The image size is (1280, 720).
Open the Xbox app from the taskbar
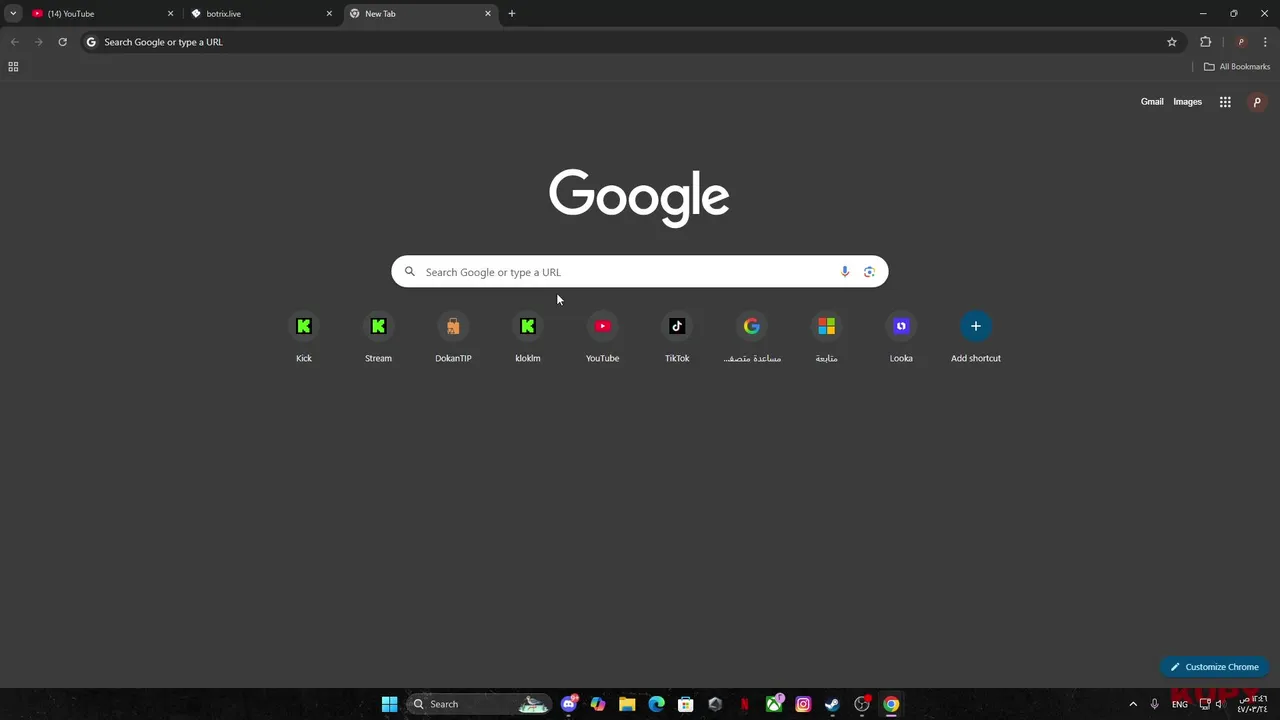click(774, 704)
